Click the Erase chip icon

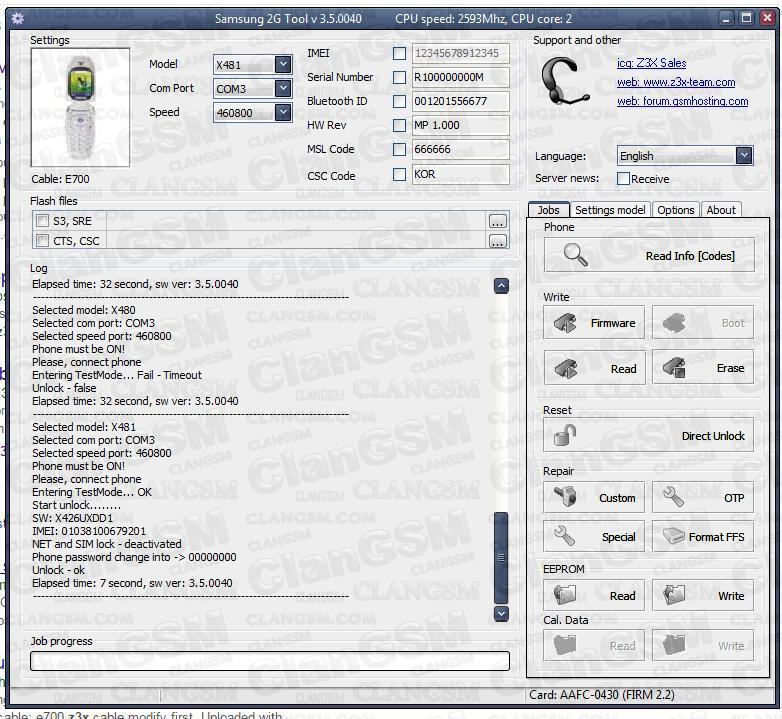(x=674, y=368)
